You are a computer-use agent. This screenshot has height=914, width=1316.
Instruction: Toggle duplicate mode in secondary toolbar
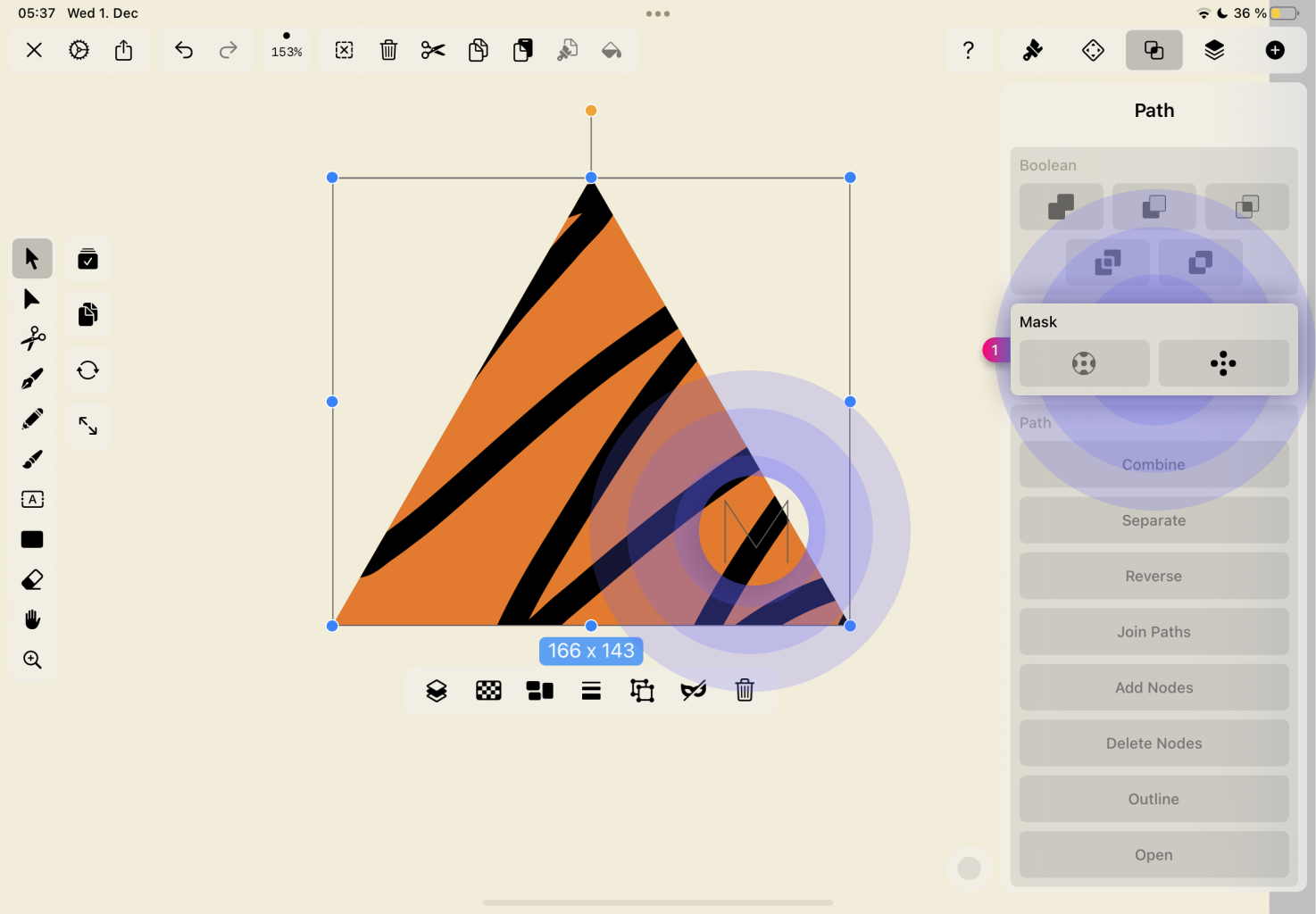(x=87, y=314)
